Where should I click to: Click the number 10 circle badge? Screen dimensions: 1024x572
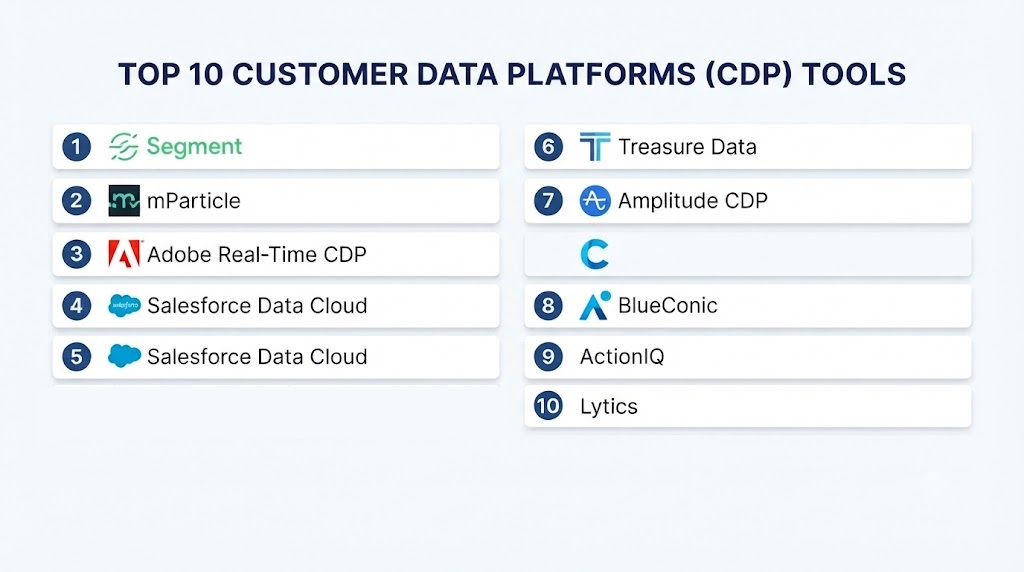(548, 406)
